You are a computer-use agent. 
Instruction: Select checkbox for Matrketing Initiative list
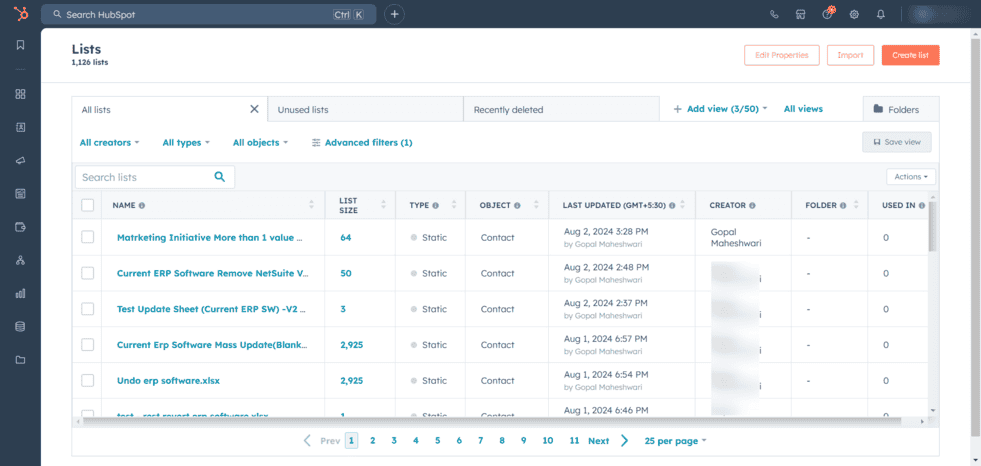click(88, 237)
